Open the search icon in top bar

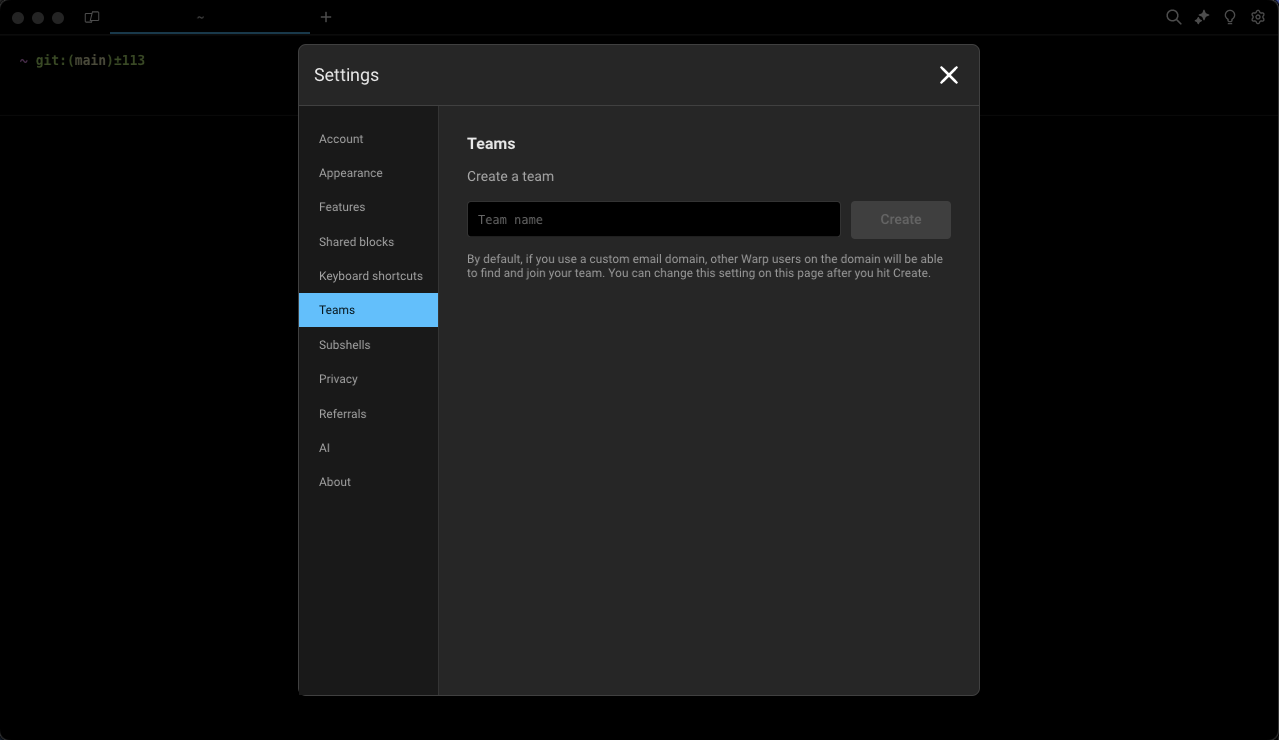1174,17
